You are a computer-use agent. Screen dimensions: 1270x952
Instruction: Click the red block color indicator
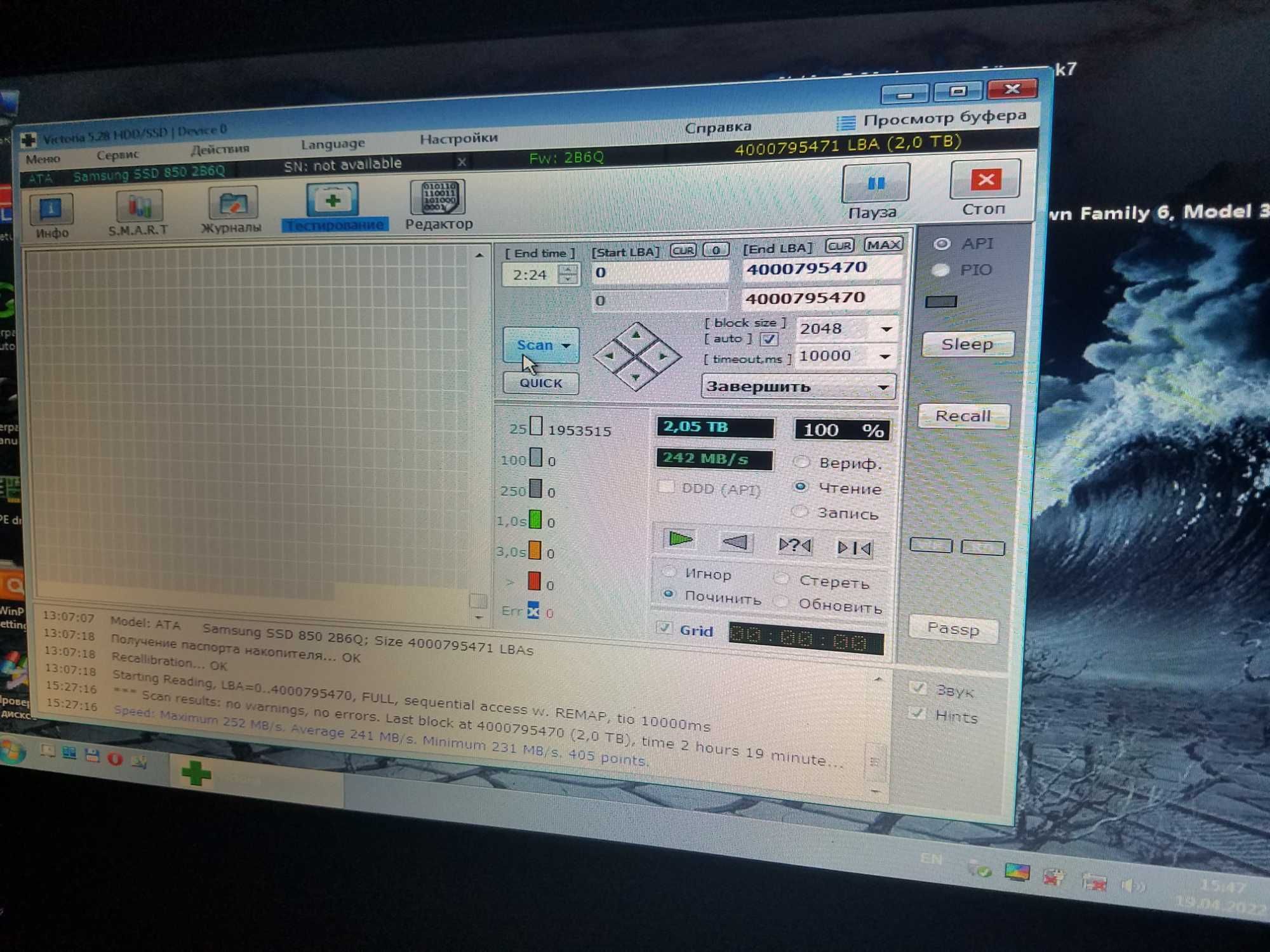pos(534,581)
